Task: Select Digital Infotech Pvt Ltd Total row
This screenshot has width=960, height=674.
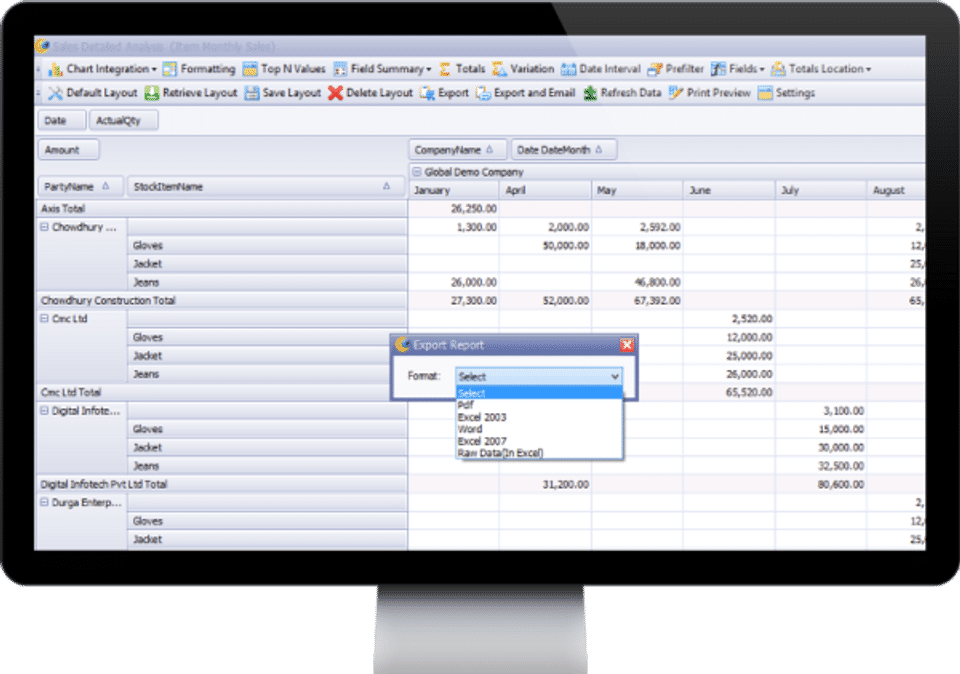Action: pos(222,484)
